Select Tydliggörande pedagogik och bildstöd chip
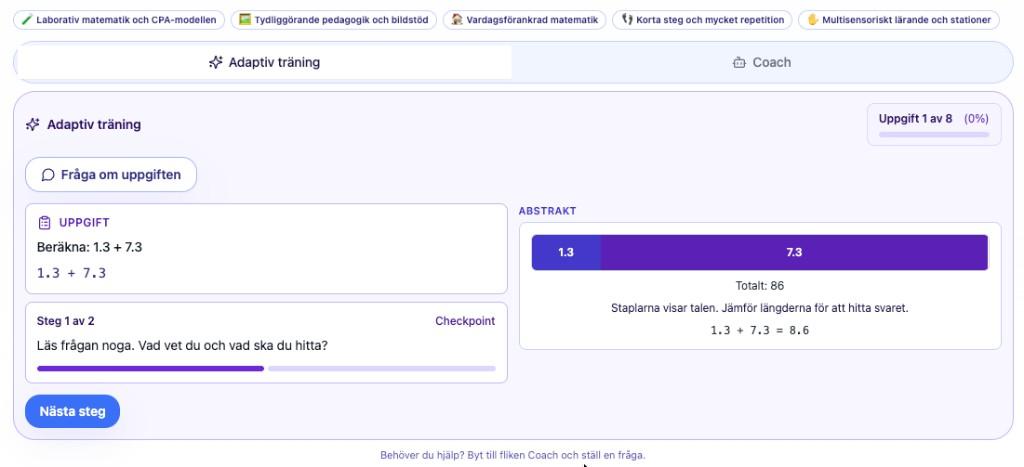 [x=334, y=20]
